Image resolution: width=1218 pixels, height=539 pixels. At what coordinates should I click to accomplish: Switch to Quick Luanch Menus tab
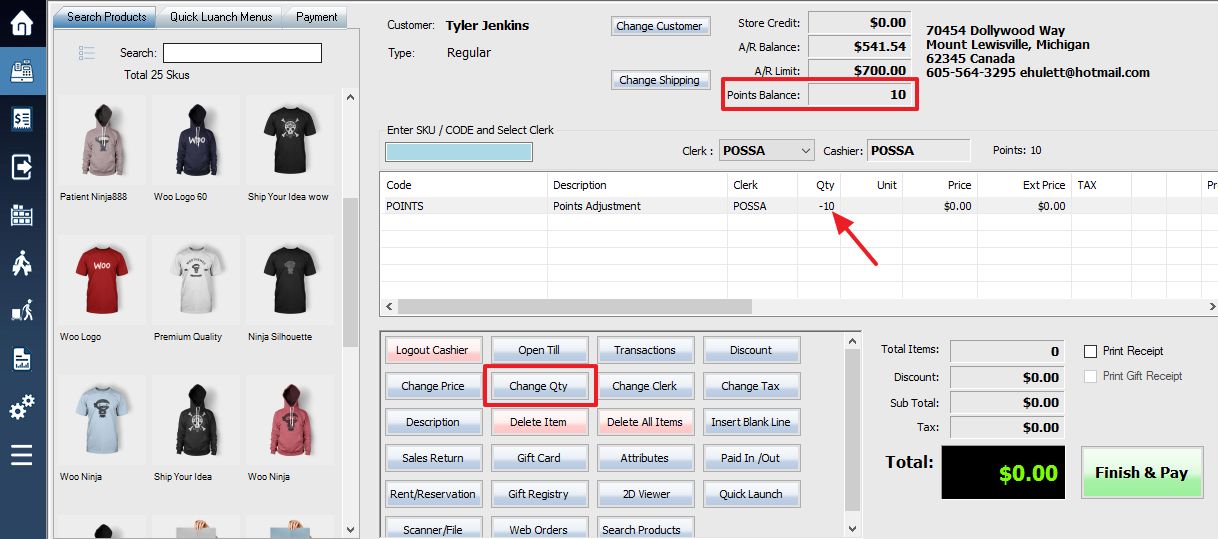pos(221,17)
